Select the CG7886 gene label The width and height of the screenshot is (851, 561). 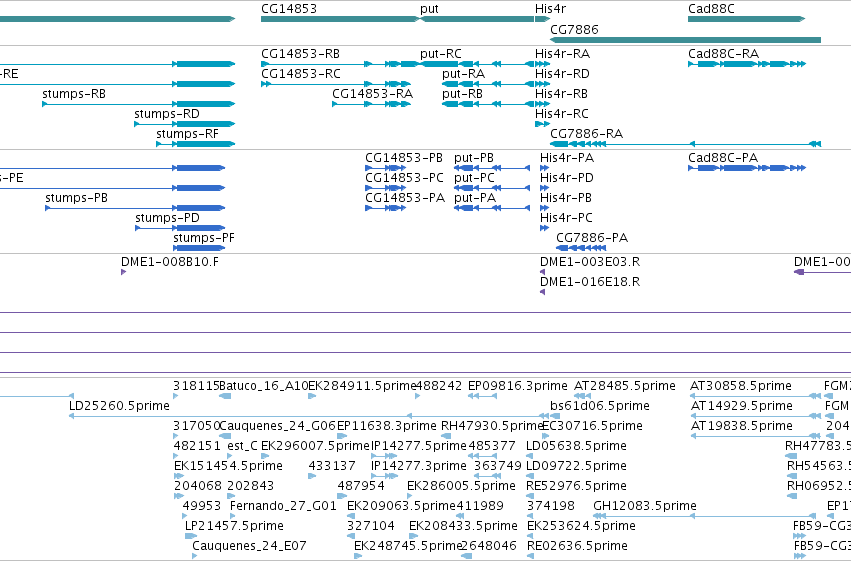[574, 30]
